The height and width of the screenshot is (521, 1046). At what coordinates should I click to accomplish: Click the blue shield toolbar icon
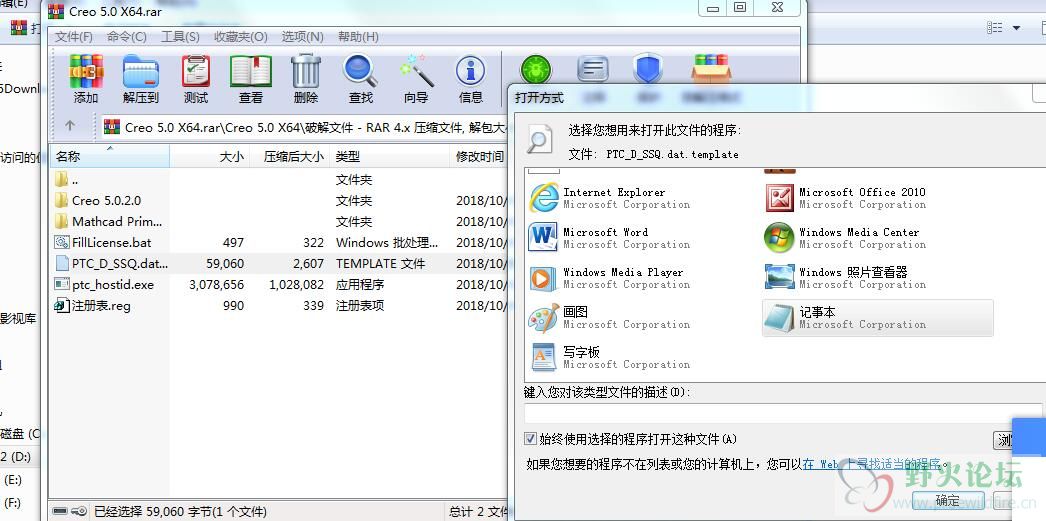(x=648, y=70)
